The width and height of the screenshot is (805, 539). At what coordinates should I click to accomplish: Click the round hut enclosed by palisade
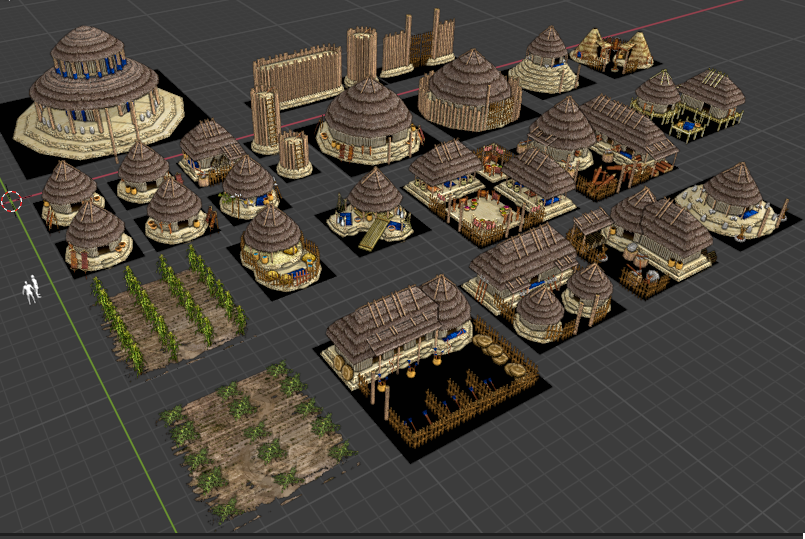(x=468, y=88)
